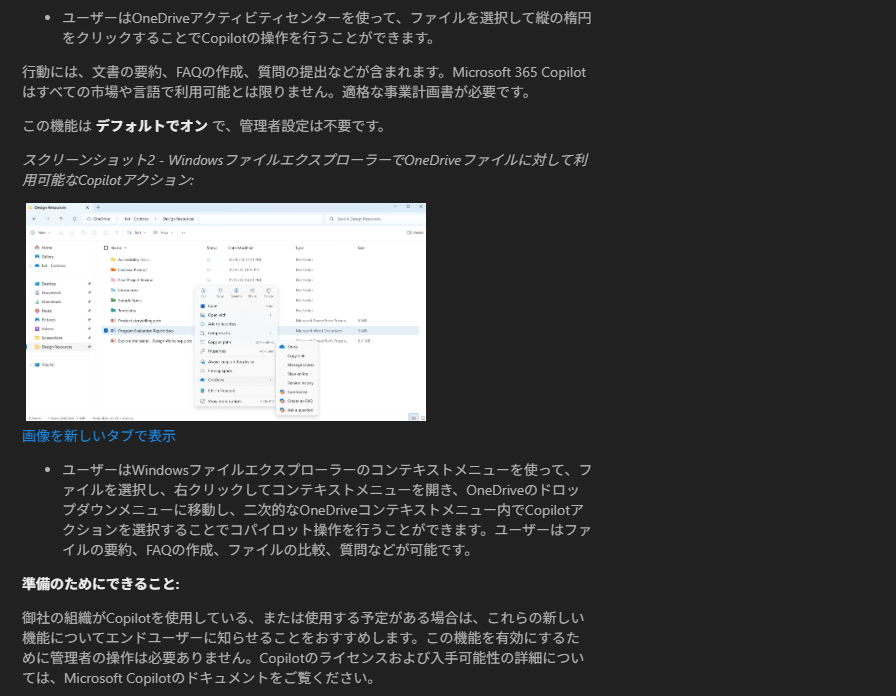Click the Delete trash icon in context menu
The height and width of the screenshot is (696, 896).
269,291
